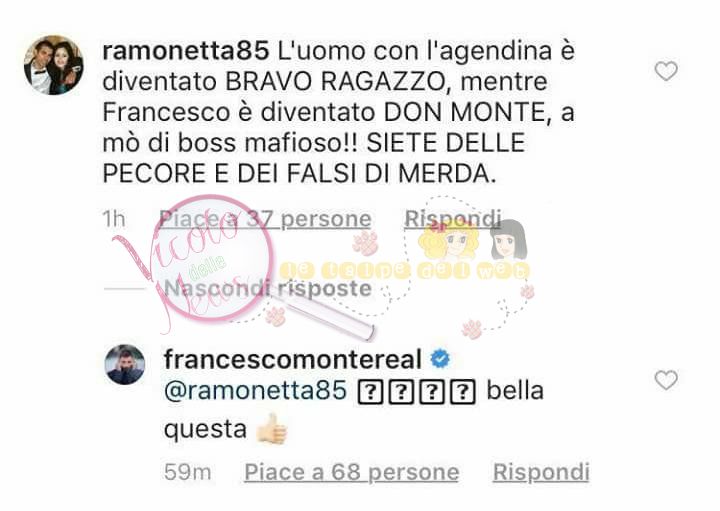Like ramonetta85's comment with the heart

click(x=665, y=72)
